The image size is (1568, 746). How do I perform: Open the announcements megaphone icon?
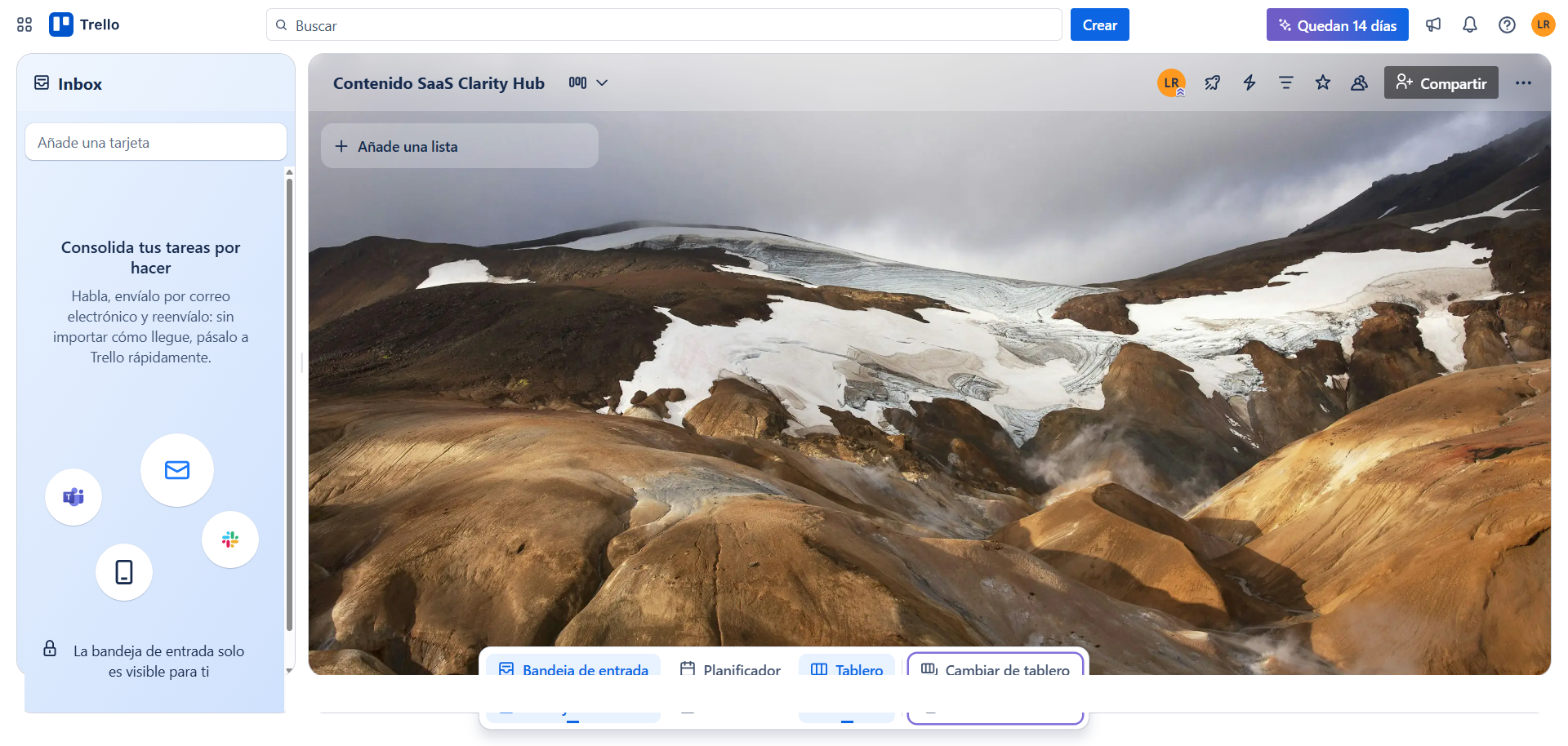click(x=1433, y=25)
